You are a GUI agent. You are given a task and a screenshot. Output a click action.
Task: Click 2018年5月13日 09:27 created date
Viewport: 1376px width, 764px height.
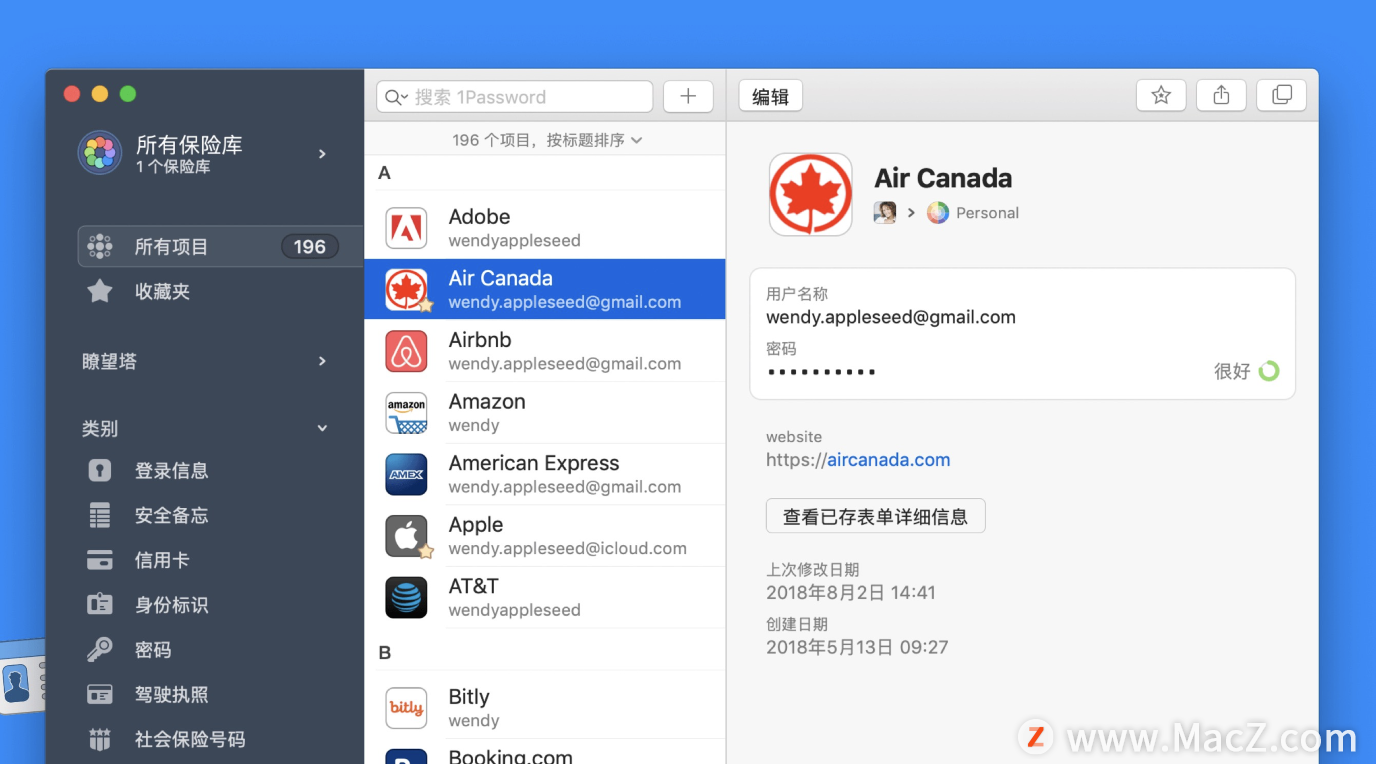[x=857, y=647]
